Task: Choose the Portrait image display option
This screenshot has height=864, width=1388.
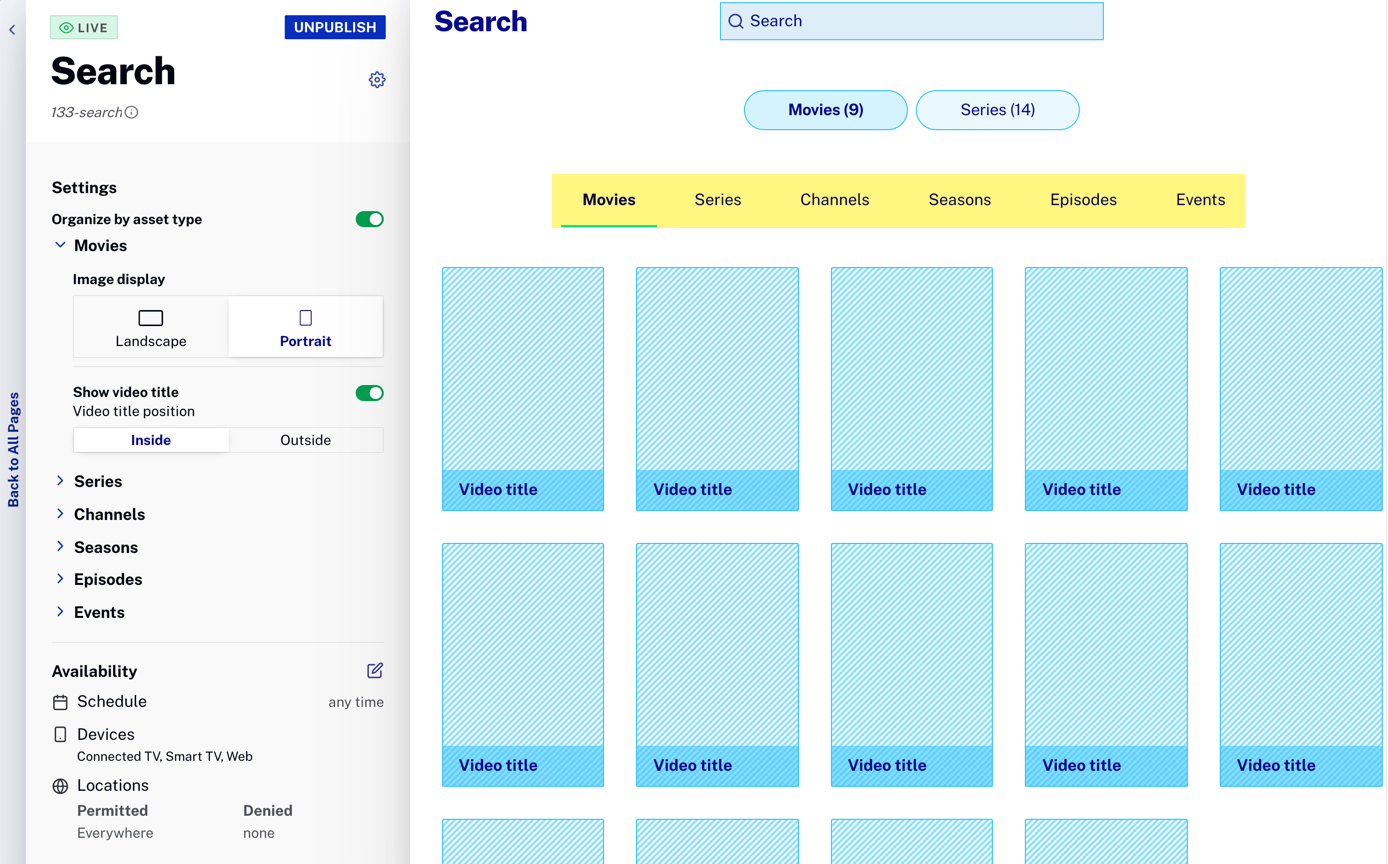Action: [306, 327]
